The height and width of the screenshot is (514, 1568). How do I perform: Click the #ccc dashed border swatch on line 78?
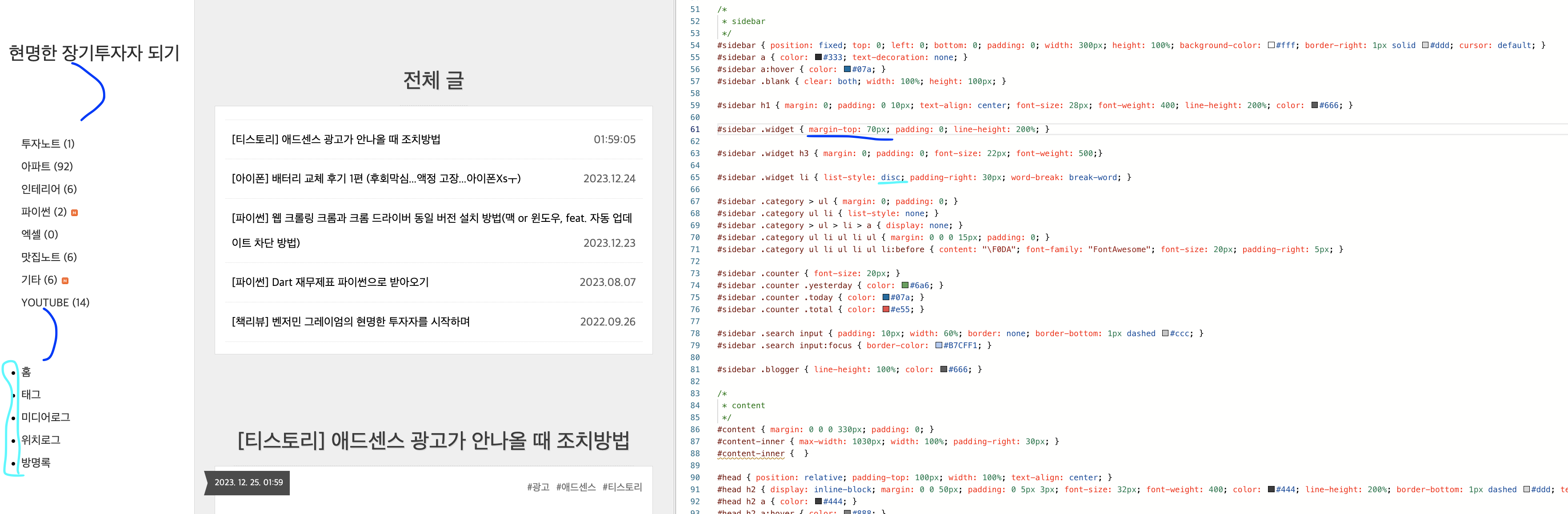[x=1165, y=333]
